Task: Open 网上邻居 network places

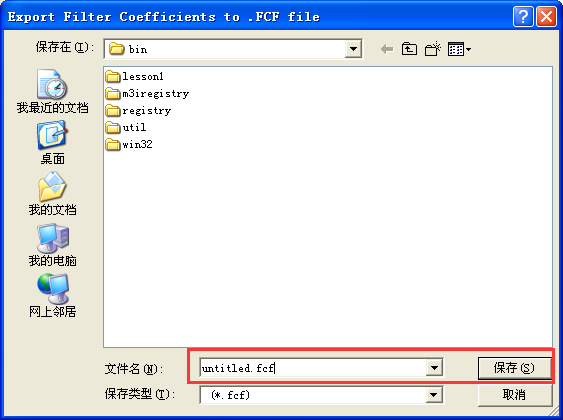Action: click(x=52, y=296)
